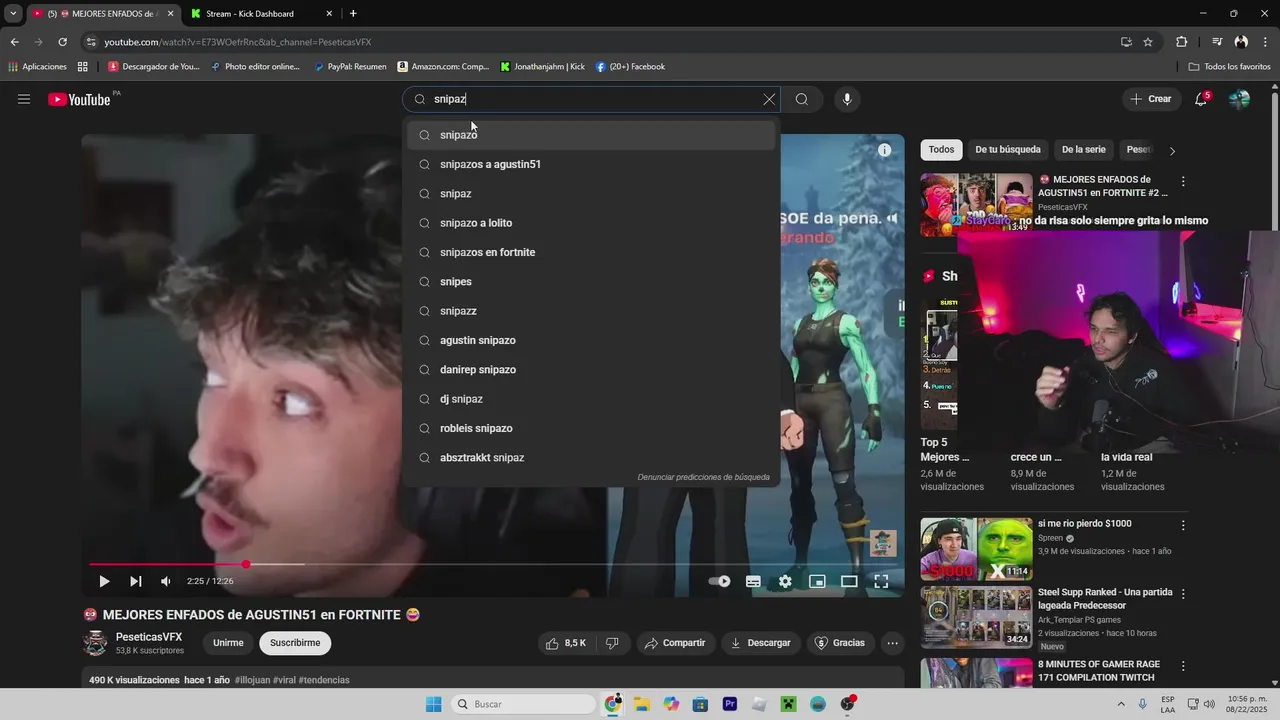Image resolution: width=1280 pixels, height=720 pixels.
Task: Open options for 8 MINUTES OF GAMER RAGE
Action: click(1183, 666)
